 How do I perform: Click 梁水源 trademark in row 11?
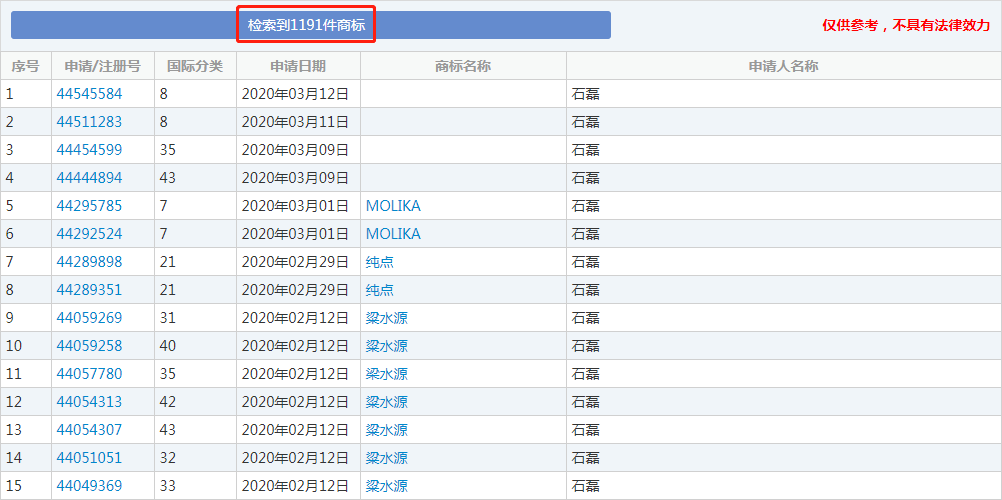coord(387,374)
